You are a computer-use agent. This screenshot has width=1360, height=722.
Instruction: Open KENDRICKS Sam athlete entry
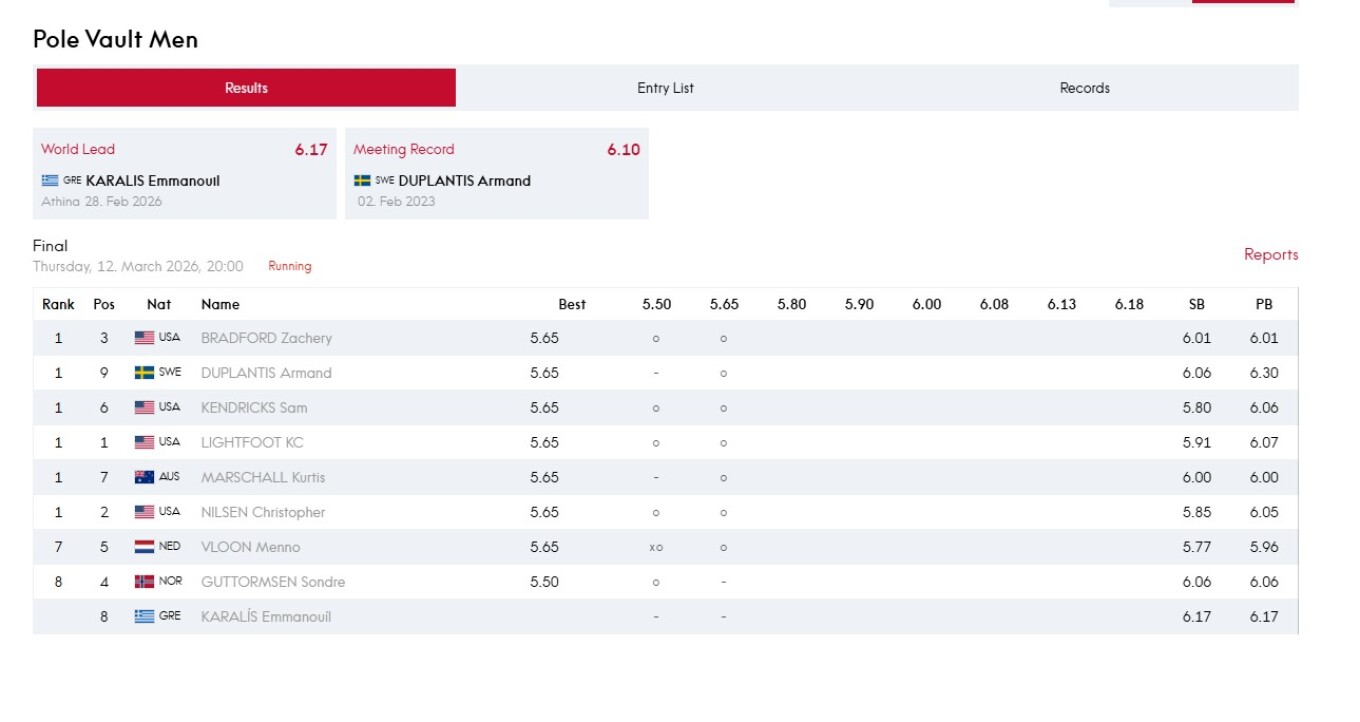[x=254, y=408]
